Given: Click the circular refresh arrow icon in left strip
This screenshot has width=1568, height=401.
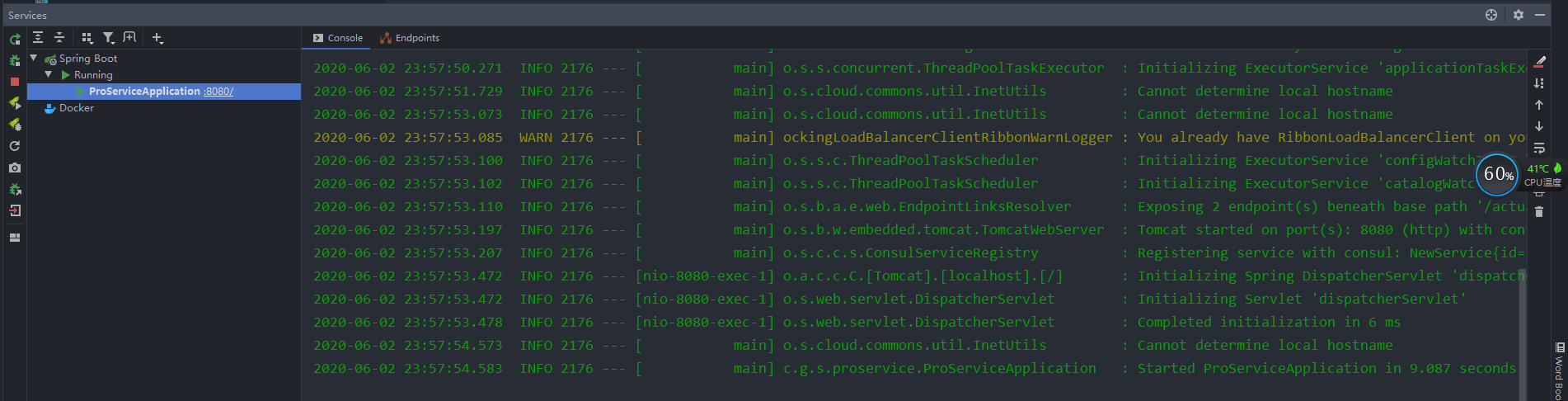Looking at the screenshot, I should (x=15, y=146).
